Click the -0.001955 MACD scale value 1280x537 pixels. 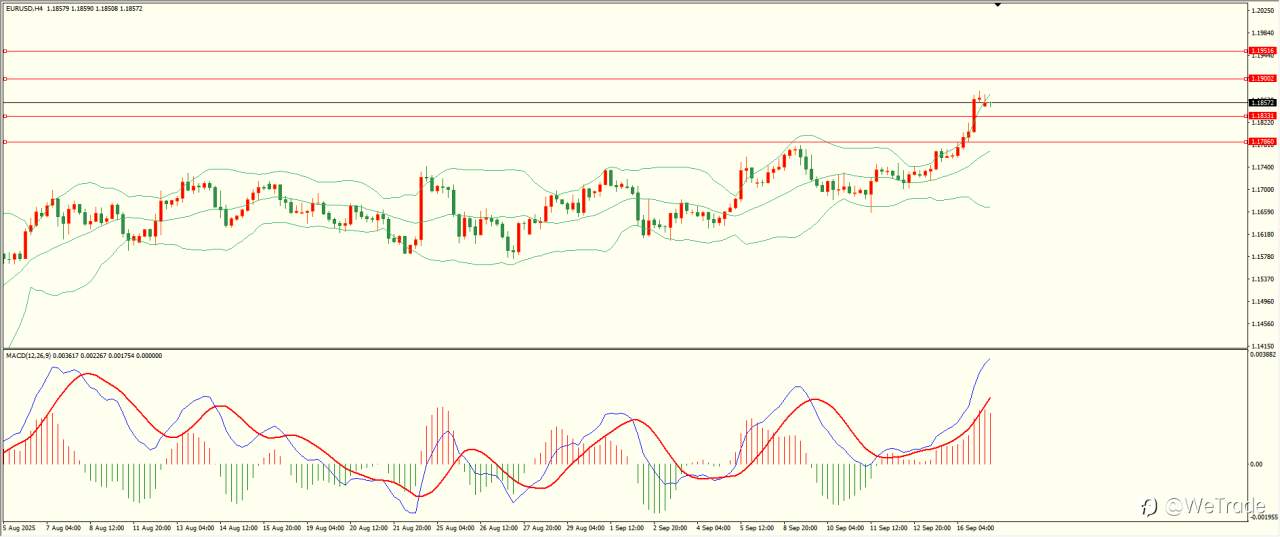[x=1264, y=518]
